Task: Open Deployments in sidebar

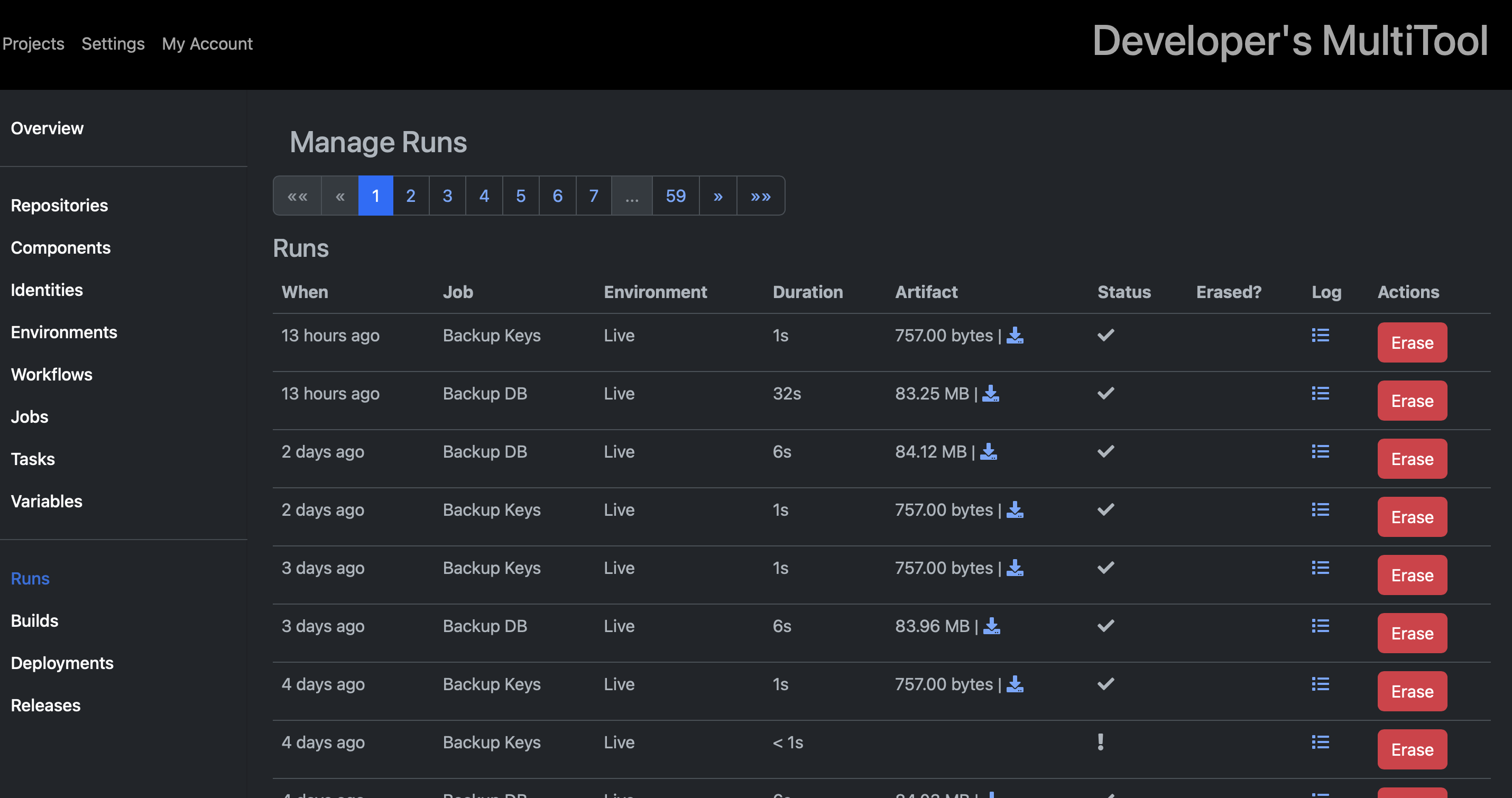Action: (62, 664)
